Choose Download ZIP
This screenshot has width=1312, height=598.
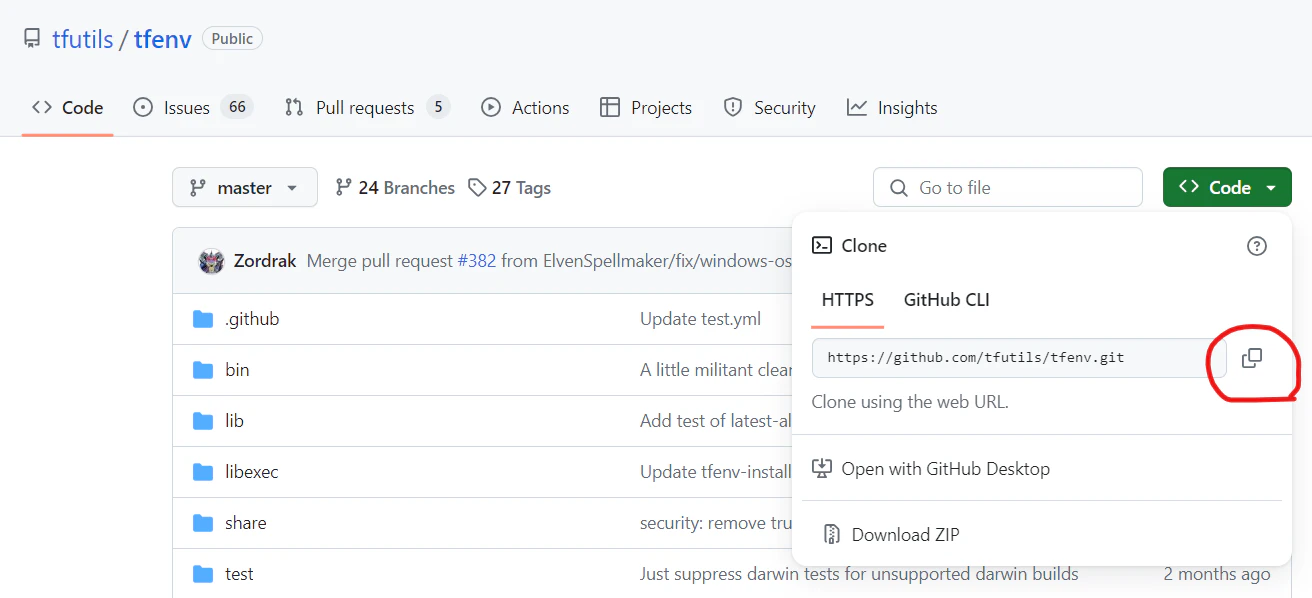click(x=891, y=535)
